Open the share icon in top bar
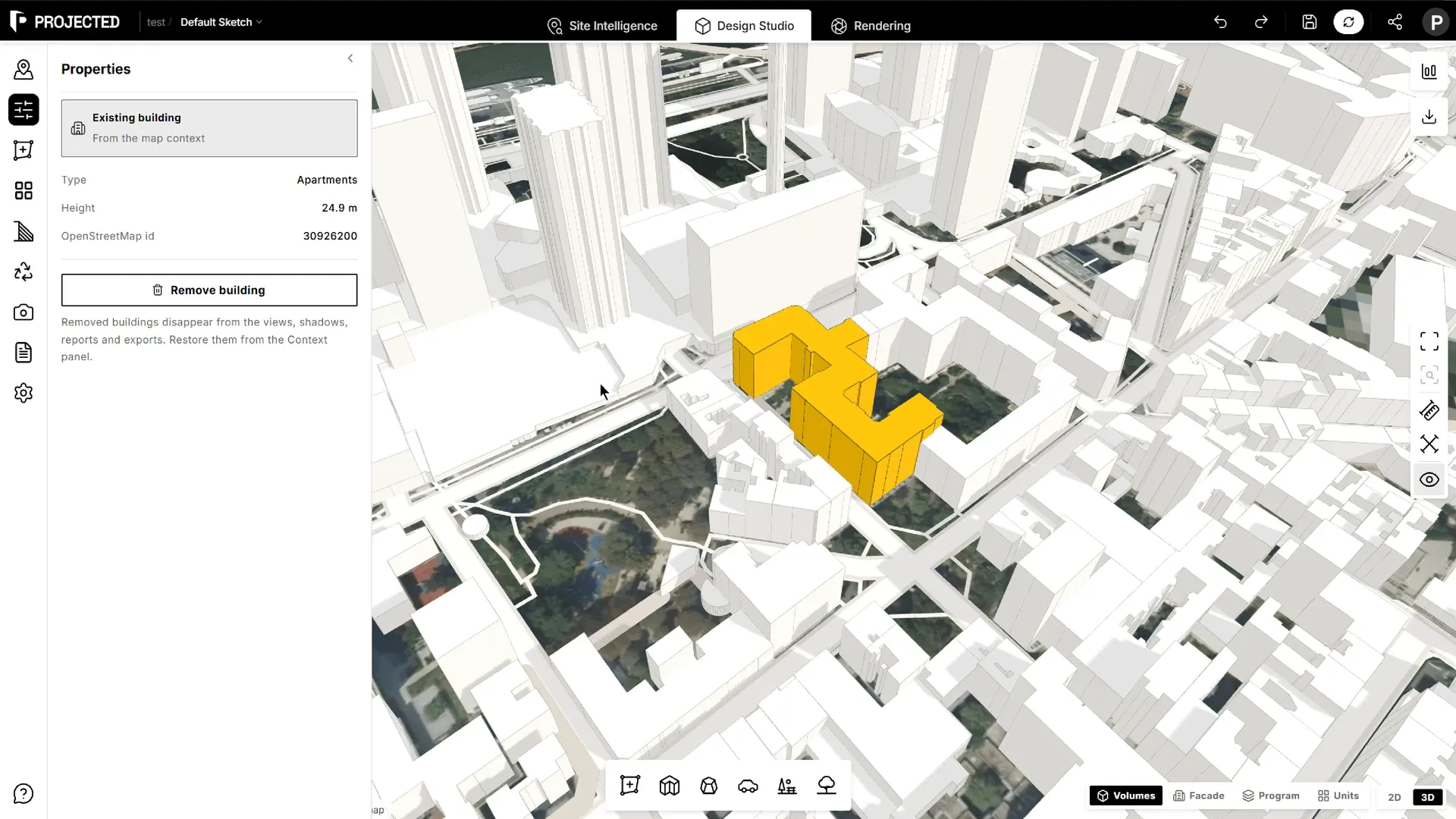Viewport: 1456px width, 819px height. pos(1395,22)
